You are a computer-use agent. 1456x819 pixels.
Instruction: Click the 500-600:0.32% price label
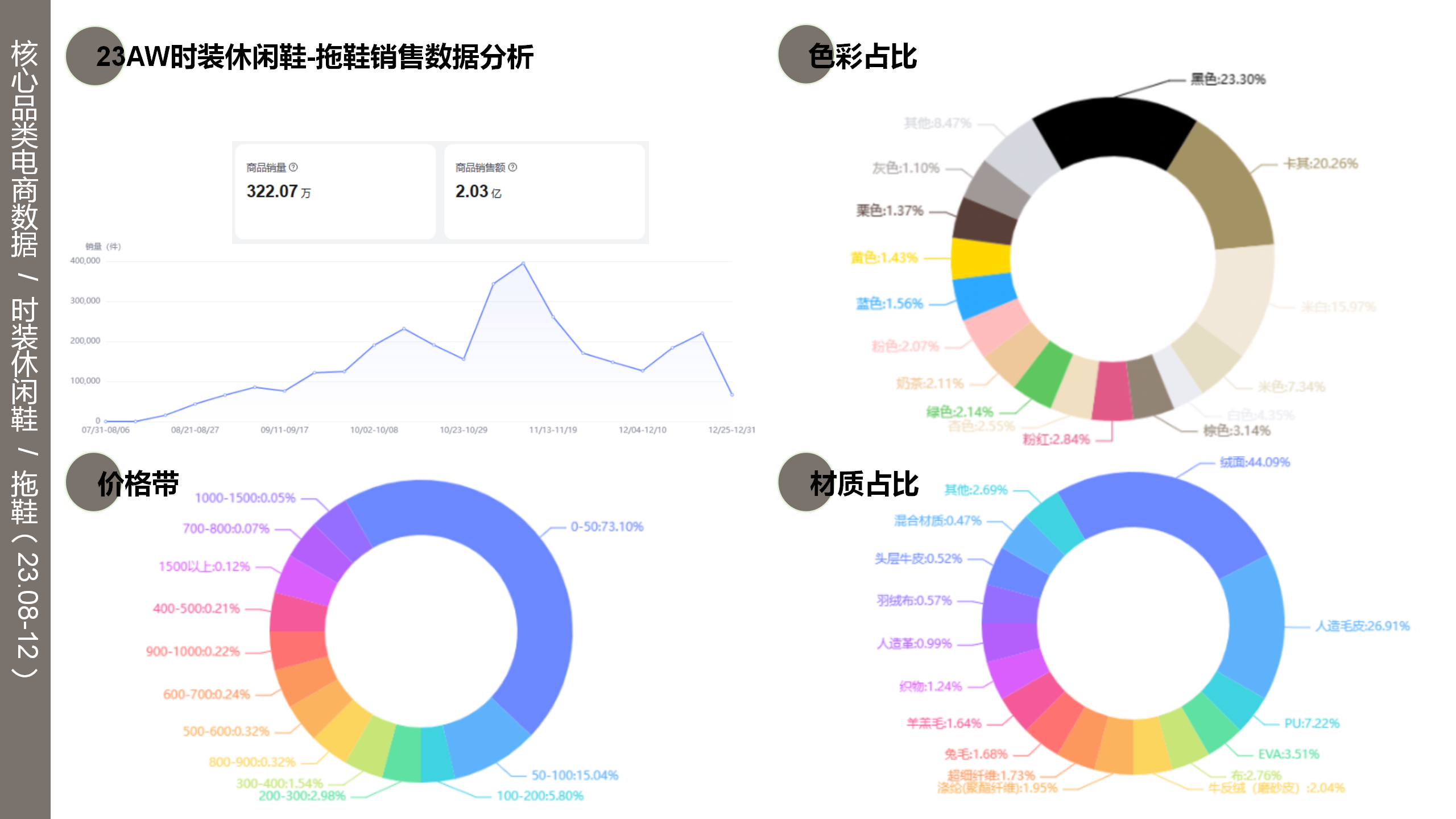226,731
